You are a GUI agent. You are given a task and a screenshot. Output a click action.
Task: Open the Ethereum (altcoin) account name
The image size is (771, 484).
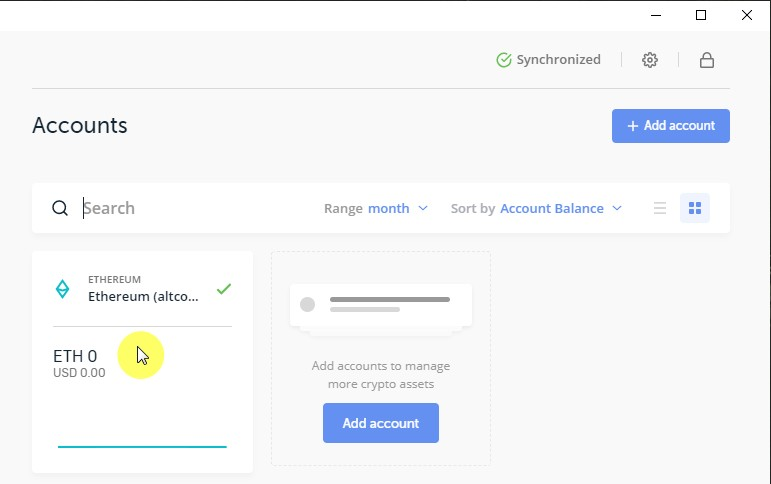pyautogui.click(x=144, y=296)
